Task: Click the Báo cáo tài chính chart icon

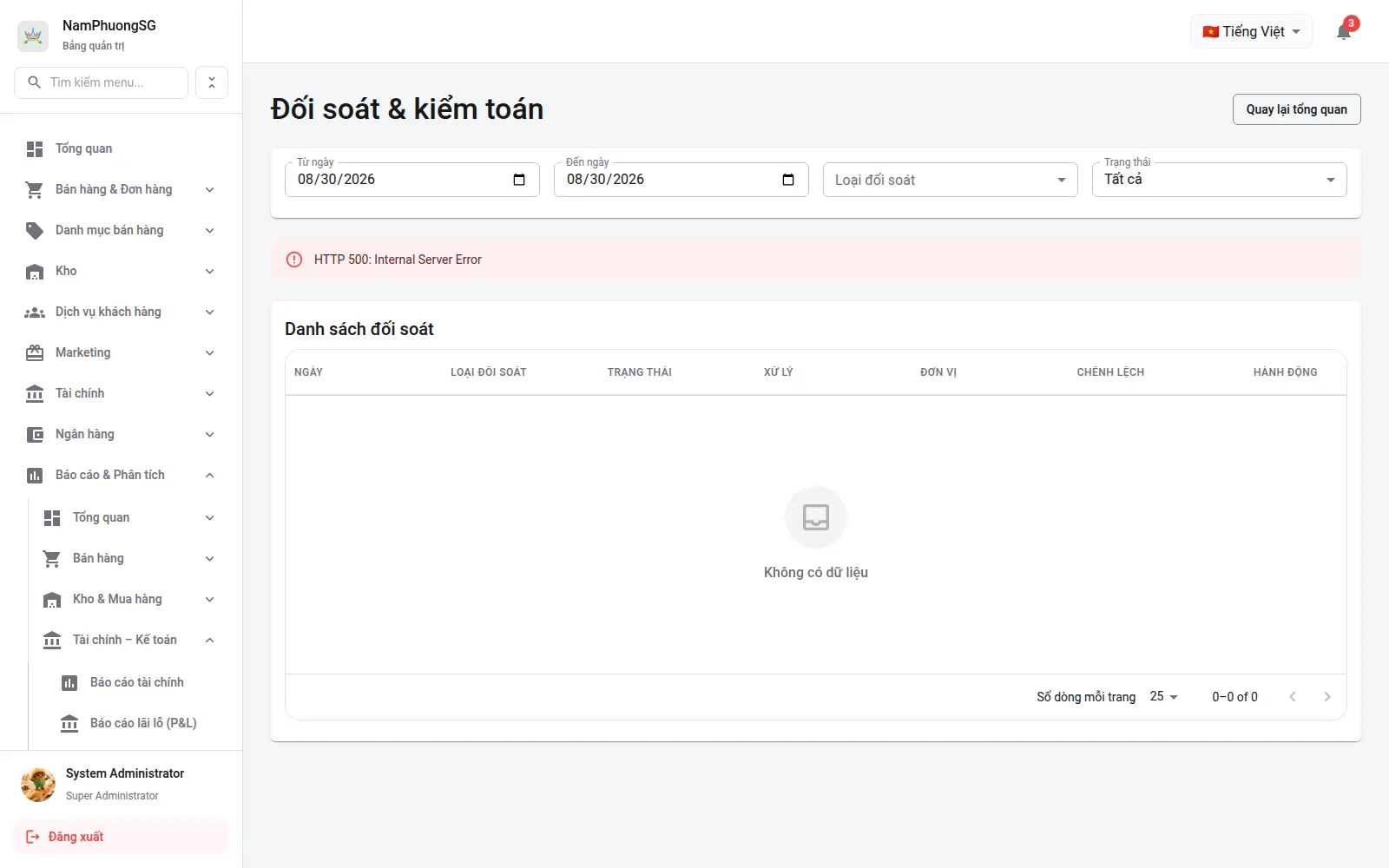Action: tap(69, 683)
